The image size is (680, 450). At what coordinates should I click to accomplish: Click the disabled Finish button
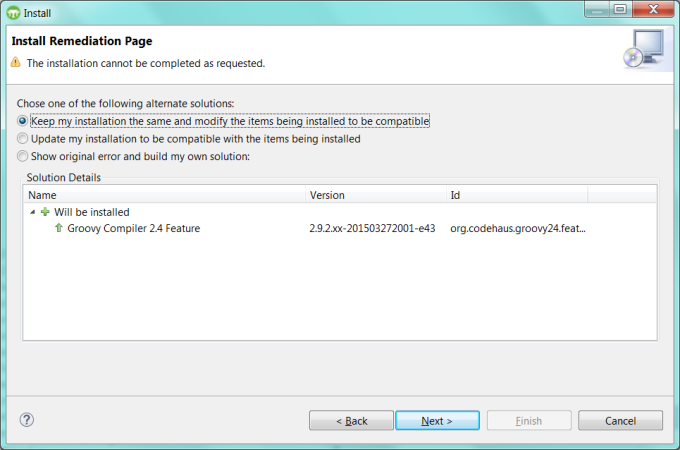pyautogui.click(x=529, y=421)
